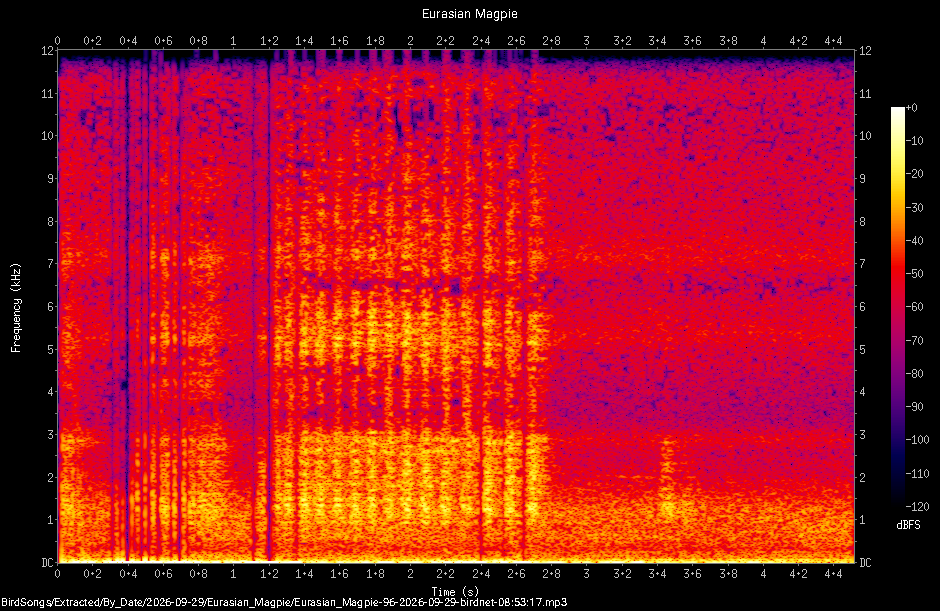Viewport: 940px width, 611px height.
Task: Click the "DC" tick on right frequency axis
Action: click(x=865, y=562)
